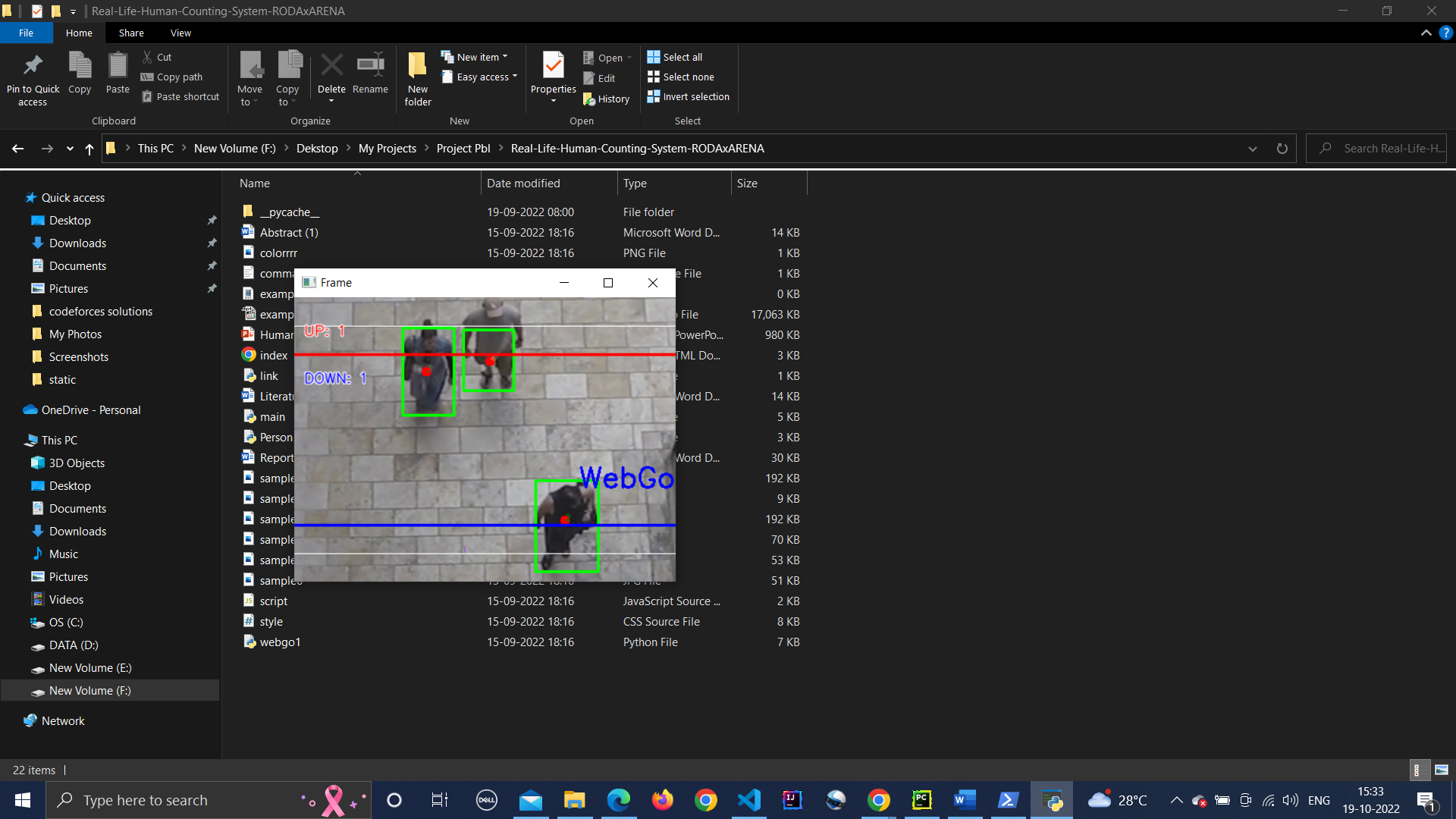Refresh the current folder view
Screen dimensions: 1456x819
pyautogui.click(x=1282, y=149)
